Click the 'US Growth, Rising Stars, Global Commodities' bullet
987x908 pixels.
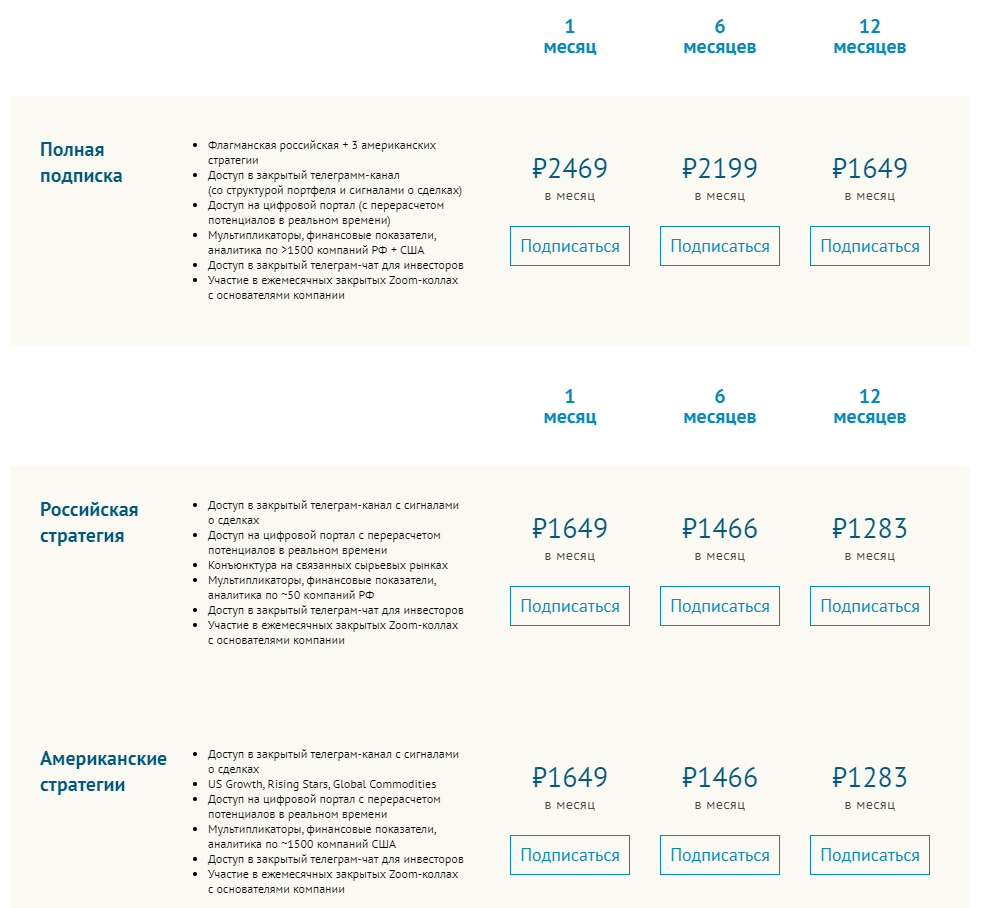pyautogui.click(x=322, y=784)
